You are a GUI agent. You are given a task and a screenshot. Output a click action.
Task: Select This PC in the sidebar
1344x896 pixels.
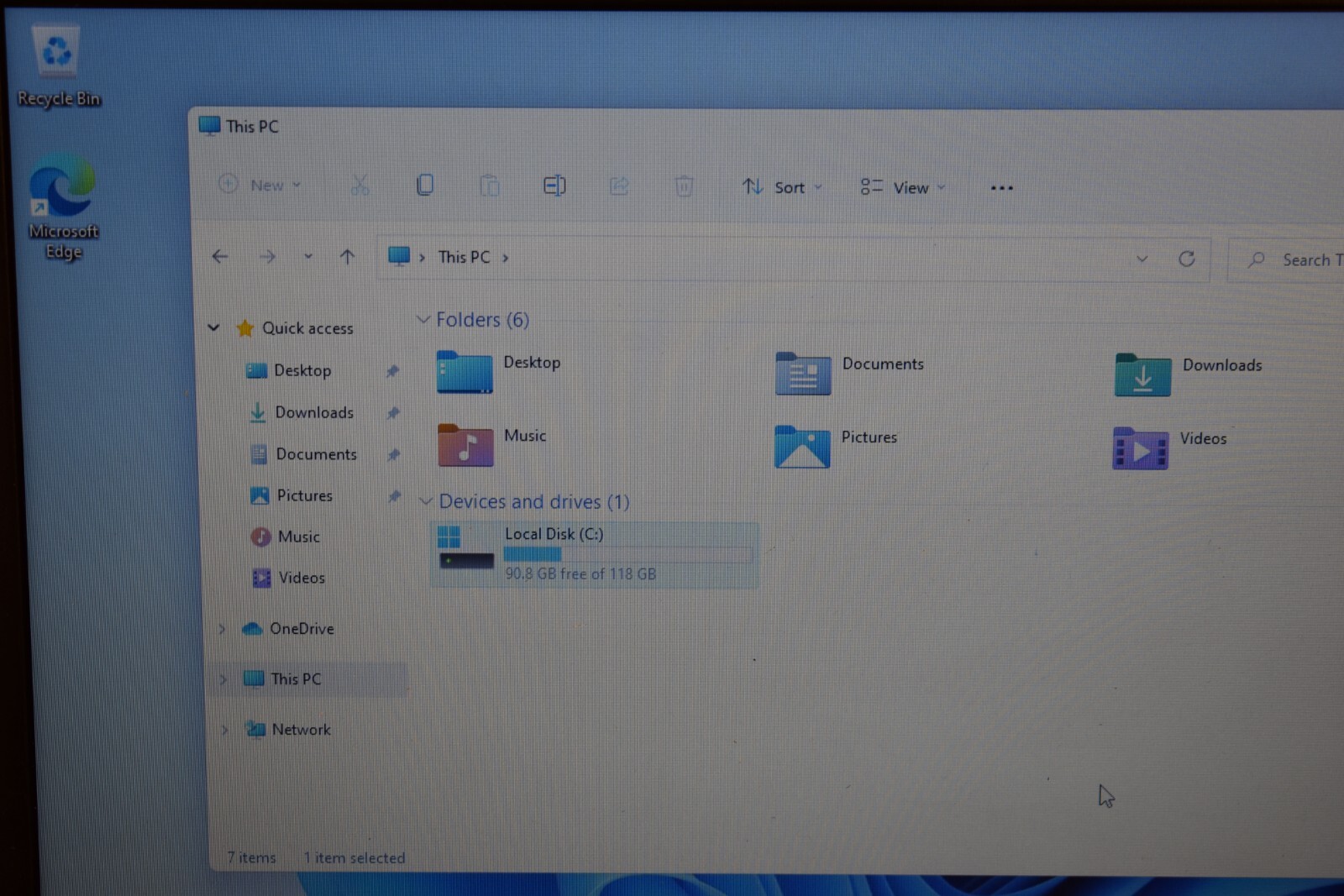click(296, 679)
